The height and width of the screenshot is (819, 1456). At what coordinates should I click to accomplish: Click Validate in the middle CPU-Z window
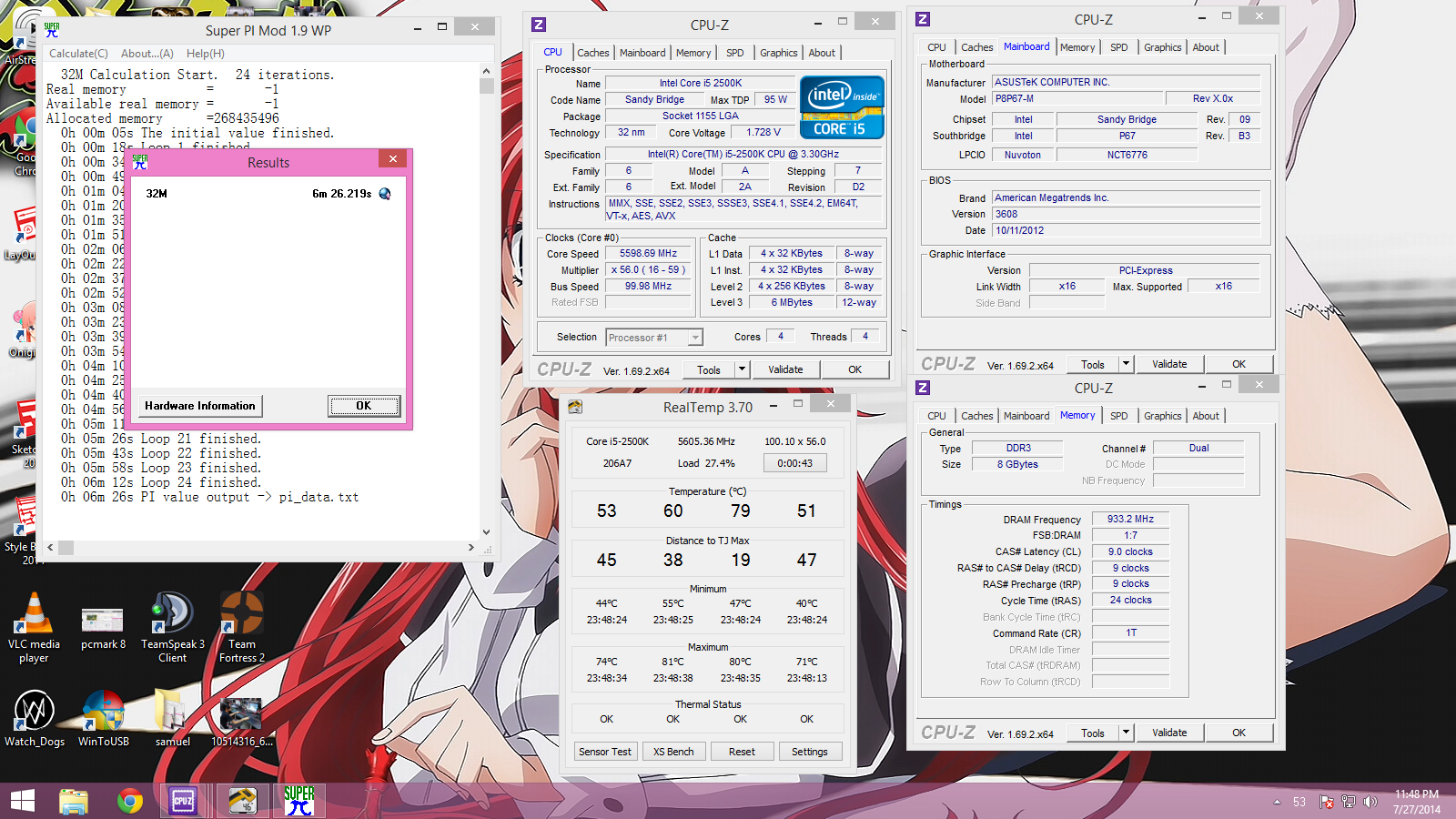(785, 369)
